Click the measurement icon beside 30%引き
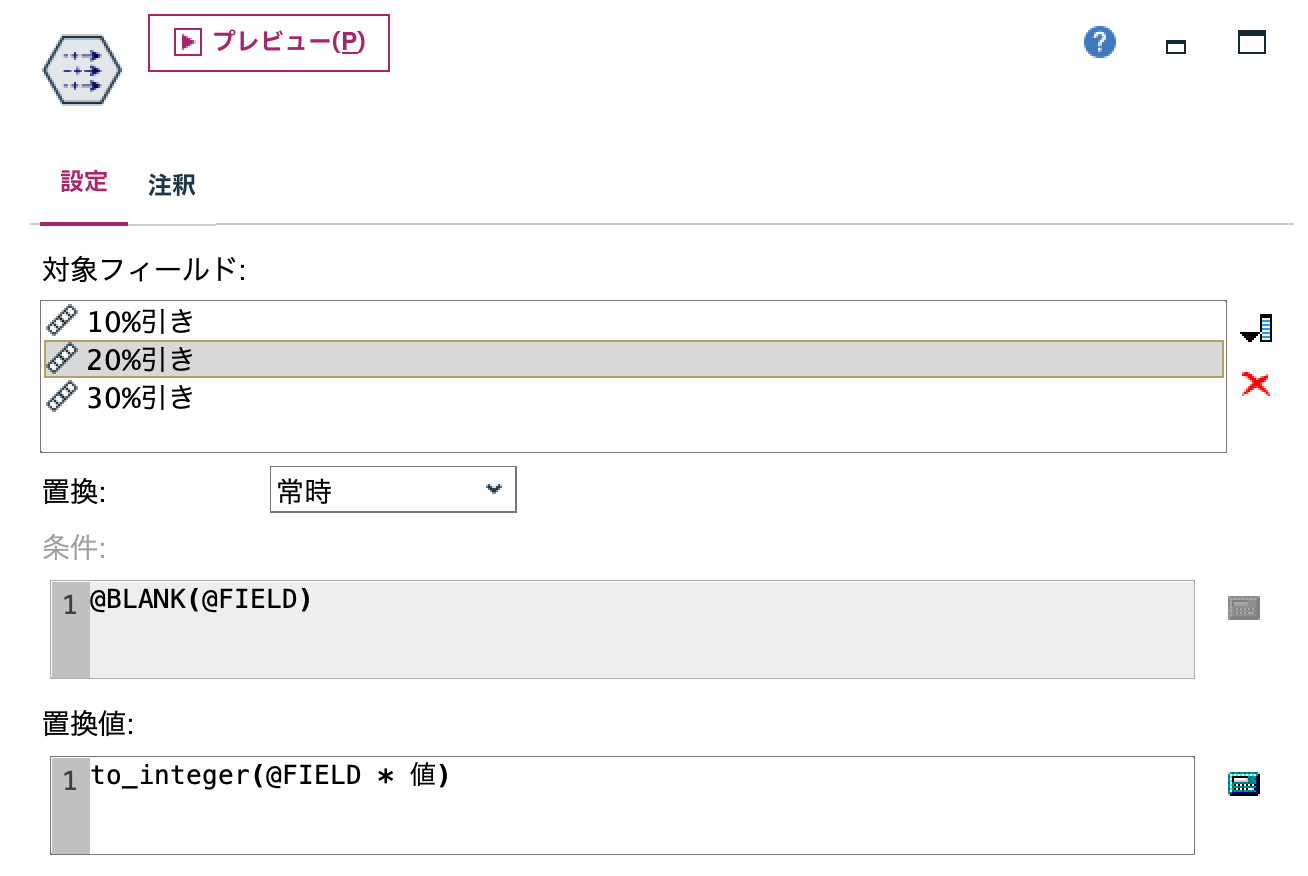The height and width of the screenshot is (876, 1308). (62, 397)
